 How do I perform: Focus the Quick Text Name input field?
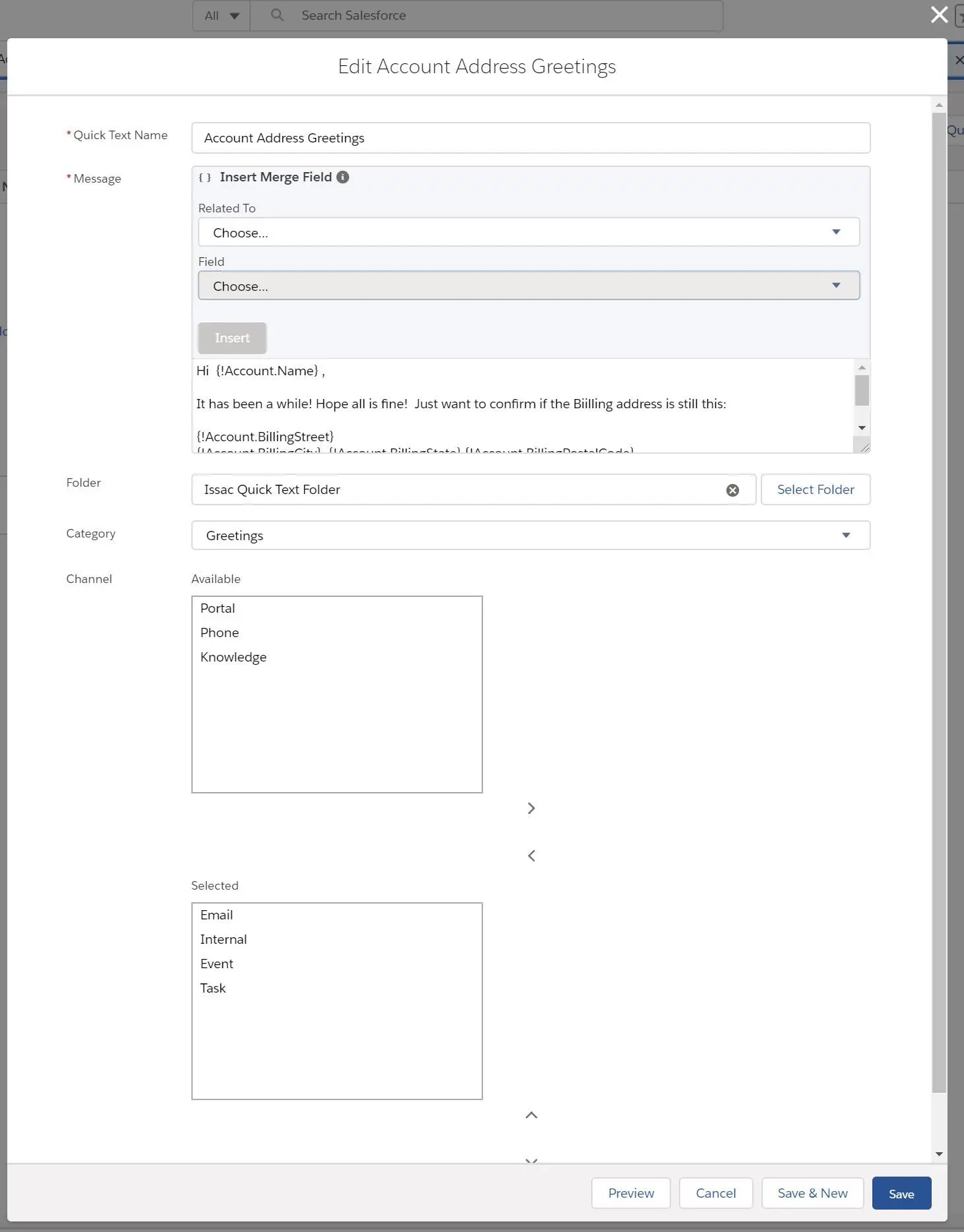tap(530, 138)
